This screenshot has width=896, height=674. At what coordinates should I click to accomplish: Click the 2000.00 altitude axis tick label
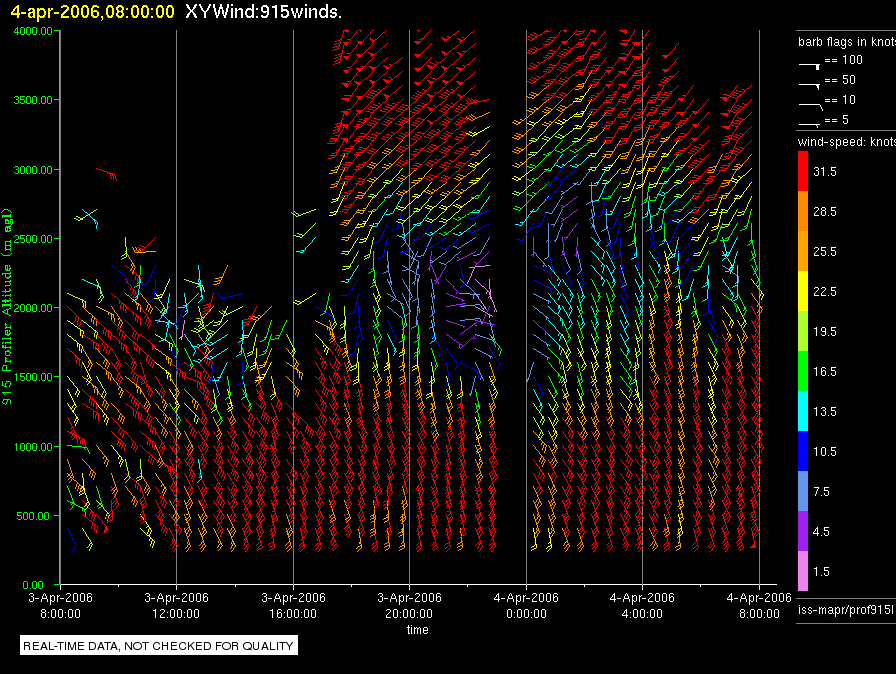click(x=33, y=308)
